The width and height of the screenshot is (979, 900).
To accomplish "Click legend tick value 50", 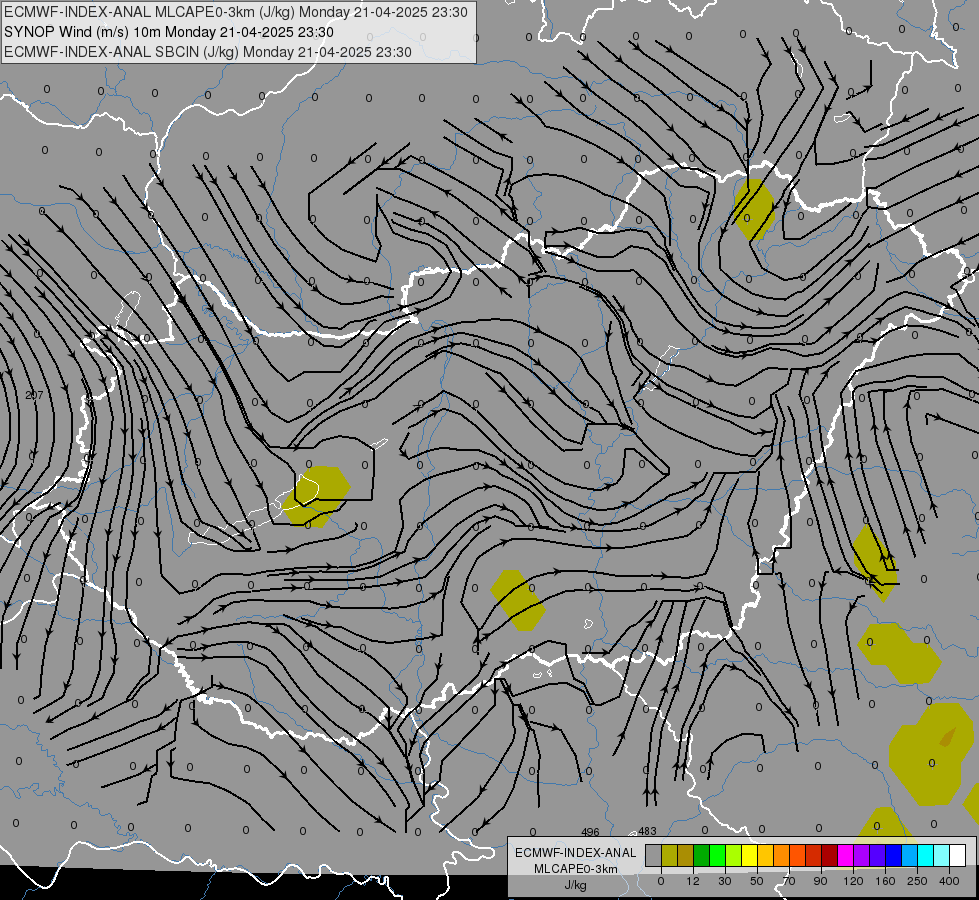I will [x=757, y=881].
